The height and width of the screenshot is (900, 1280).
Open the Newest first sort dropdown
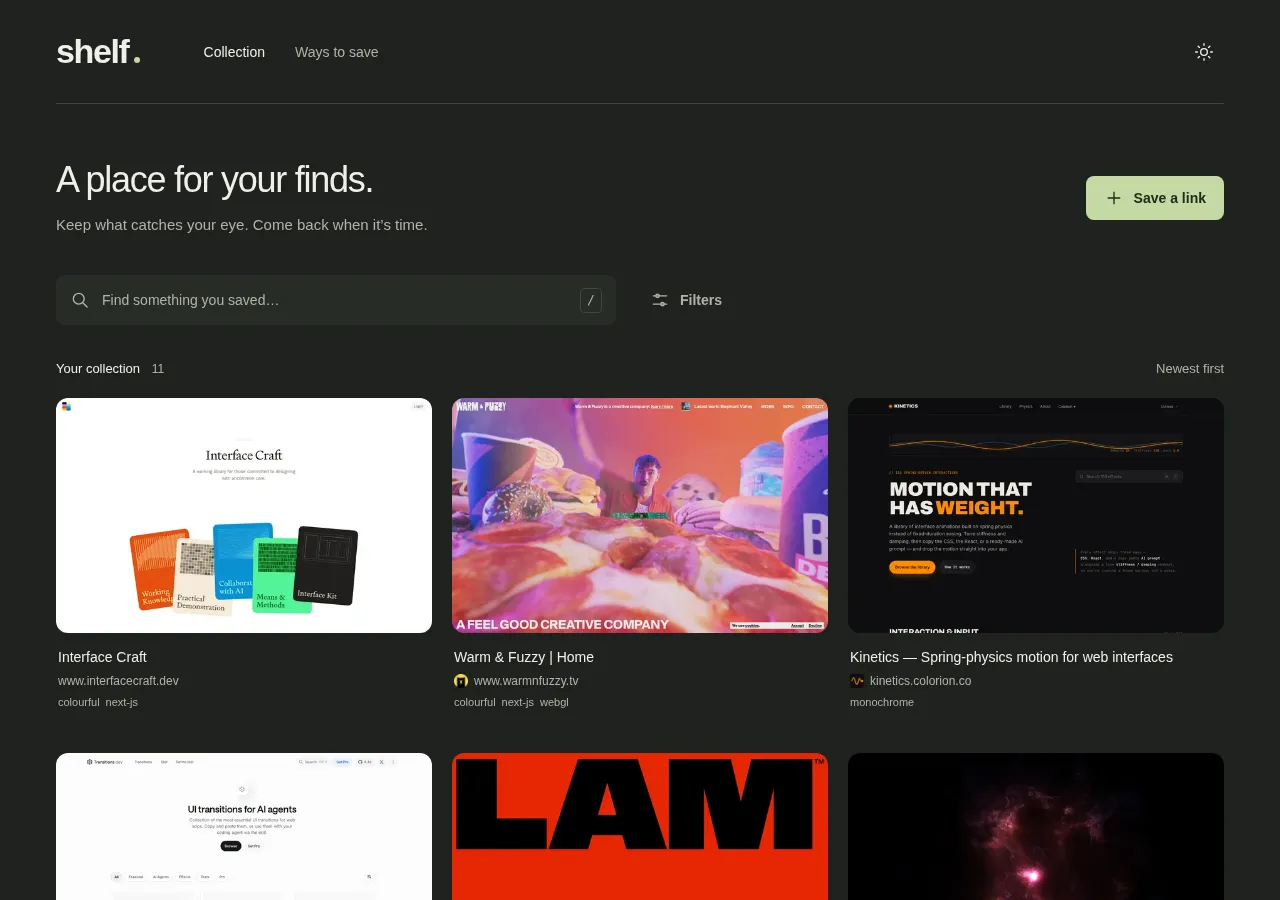point(1190,369)
